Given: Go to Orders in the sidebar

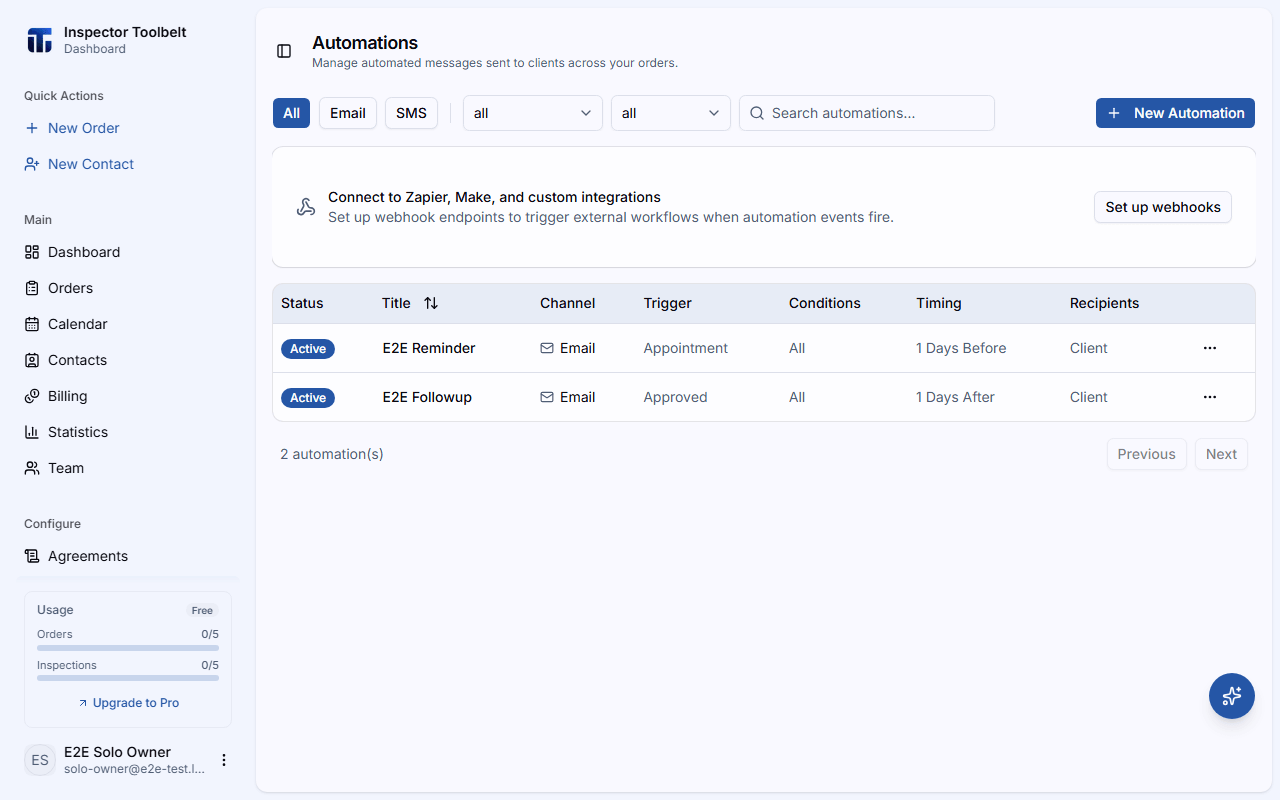Looking at the screenshot, I should coord(128,288).
